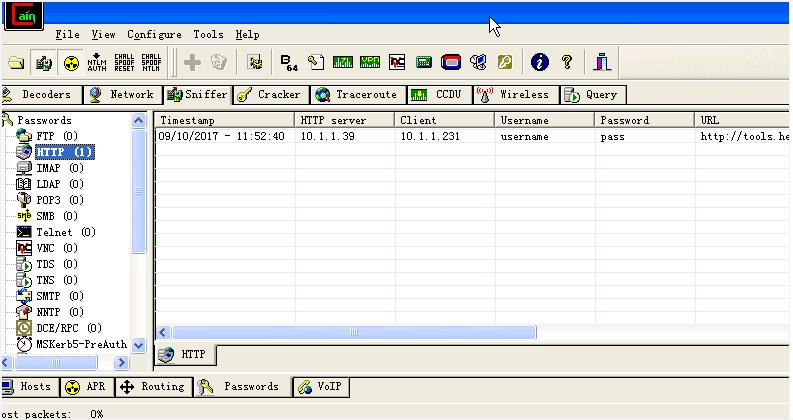Open the Tools menu
The height and width of the screenshot is (420, 793).
coord(208,35)
